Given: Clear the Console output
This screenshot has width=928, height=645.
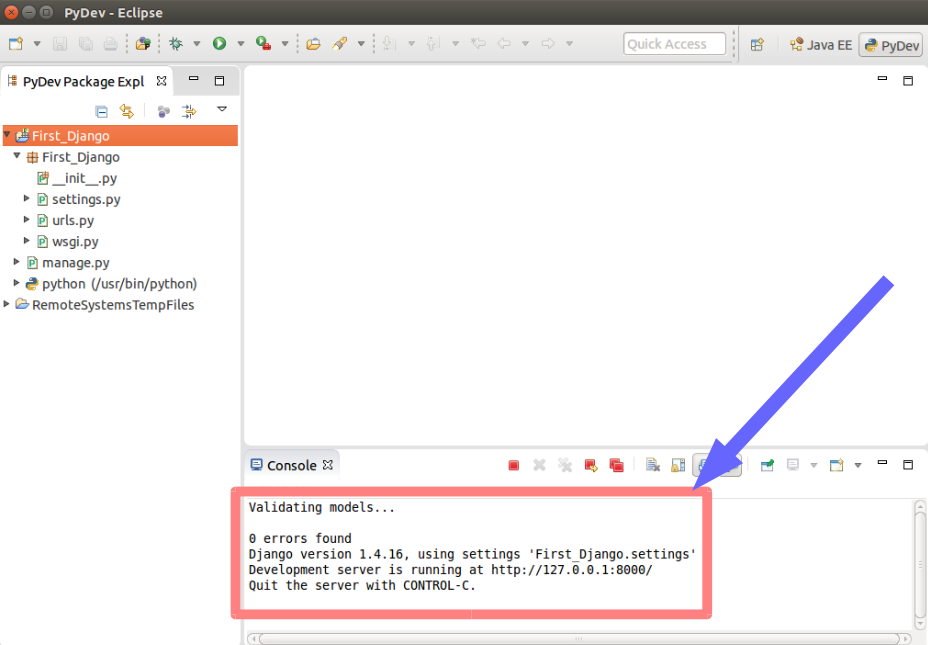Looking at the screenshot, I should 653,466.
